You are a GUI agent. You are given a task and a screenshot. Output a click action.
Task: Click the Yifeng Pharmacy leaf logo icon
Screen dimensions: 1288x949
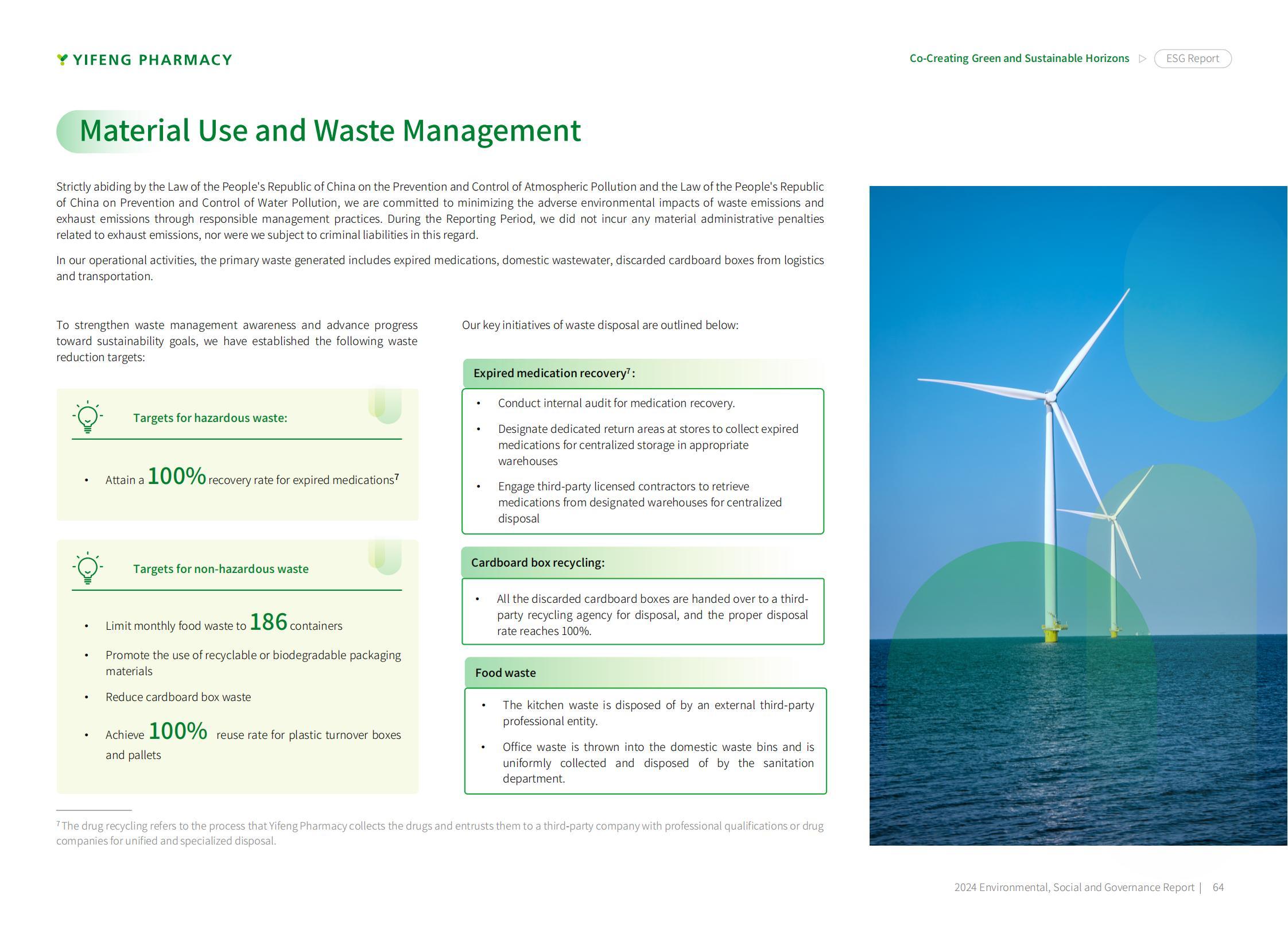[63, 59]
